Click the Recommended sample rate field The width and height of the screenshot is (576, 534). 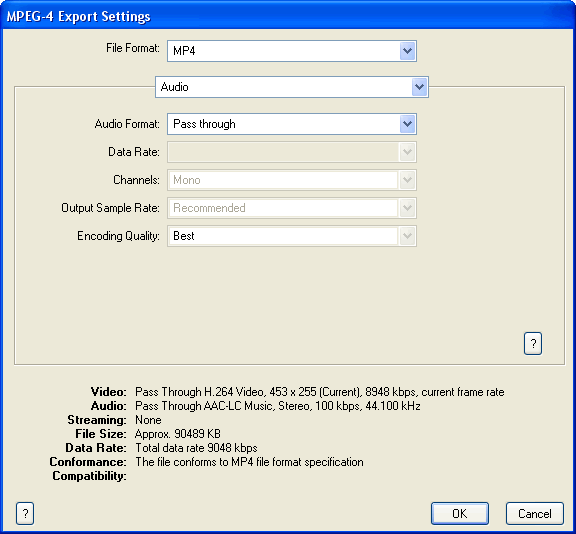pyautogui.click(x=292, y=208)
